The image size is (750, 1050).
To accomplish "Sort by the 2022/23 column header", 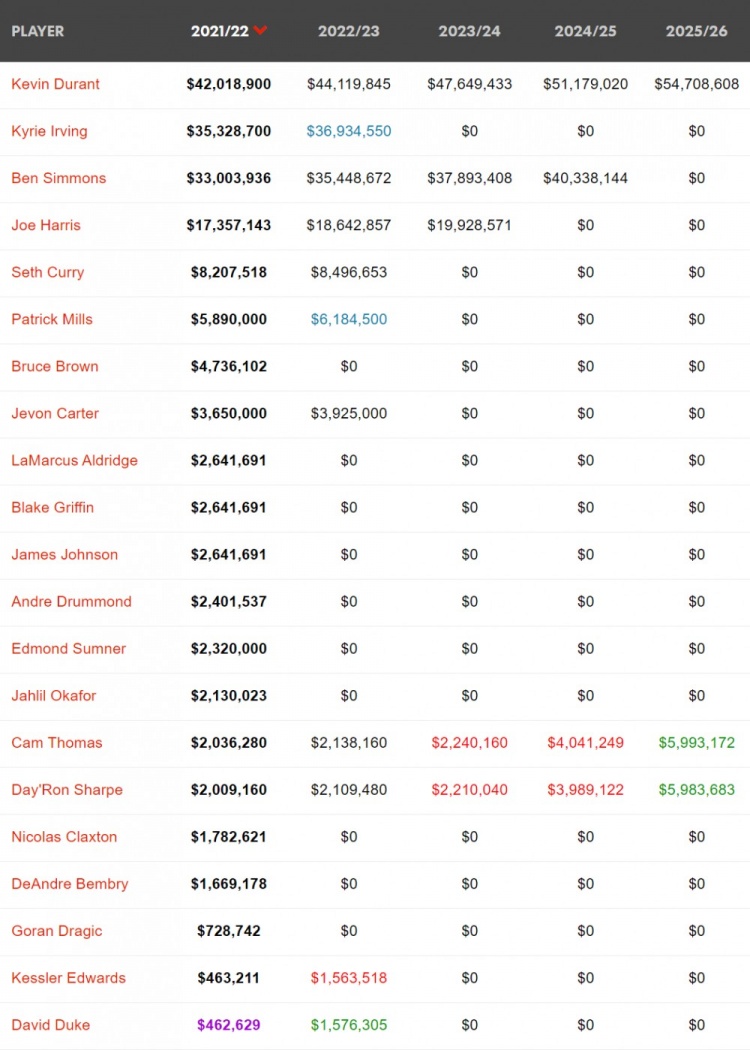I will 349,31.
